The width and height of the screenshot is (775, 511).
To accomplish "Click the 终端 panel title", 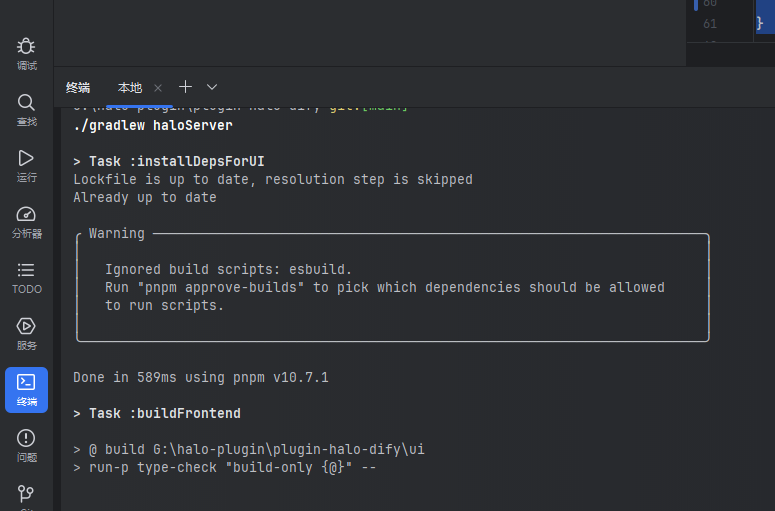I will (78, 88).
